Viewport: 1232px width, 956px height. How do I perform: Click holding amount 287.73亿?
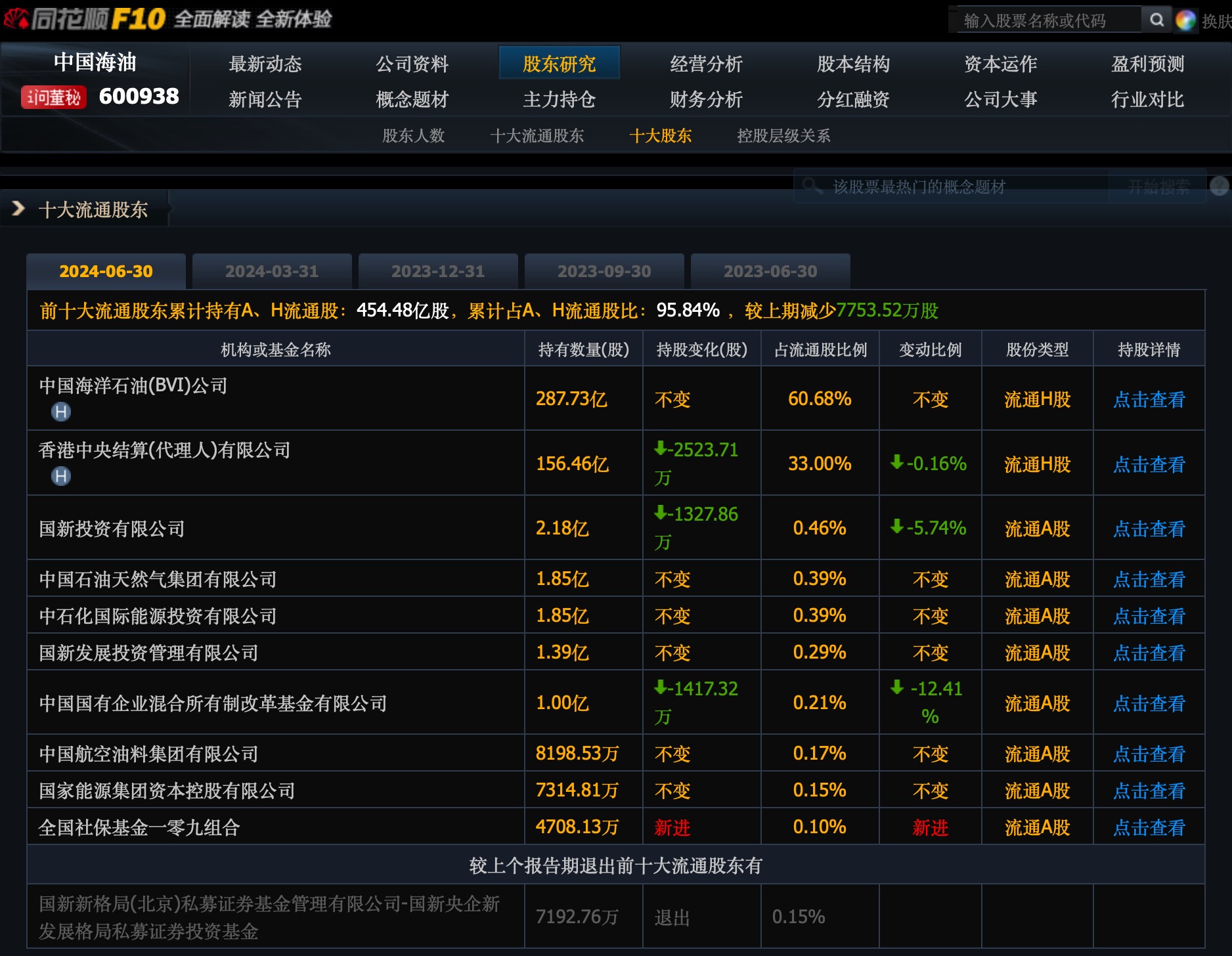[571, 399]
